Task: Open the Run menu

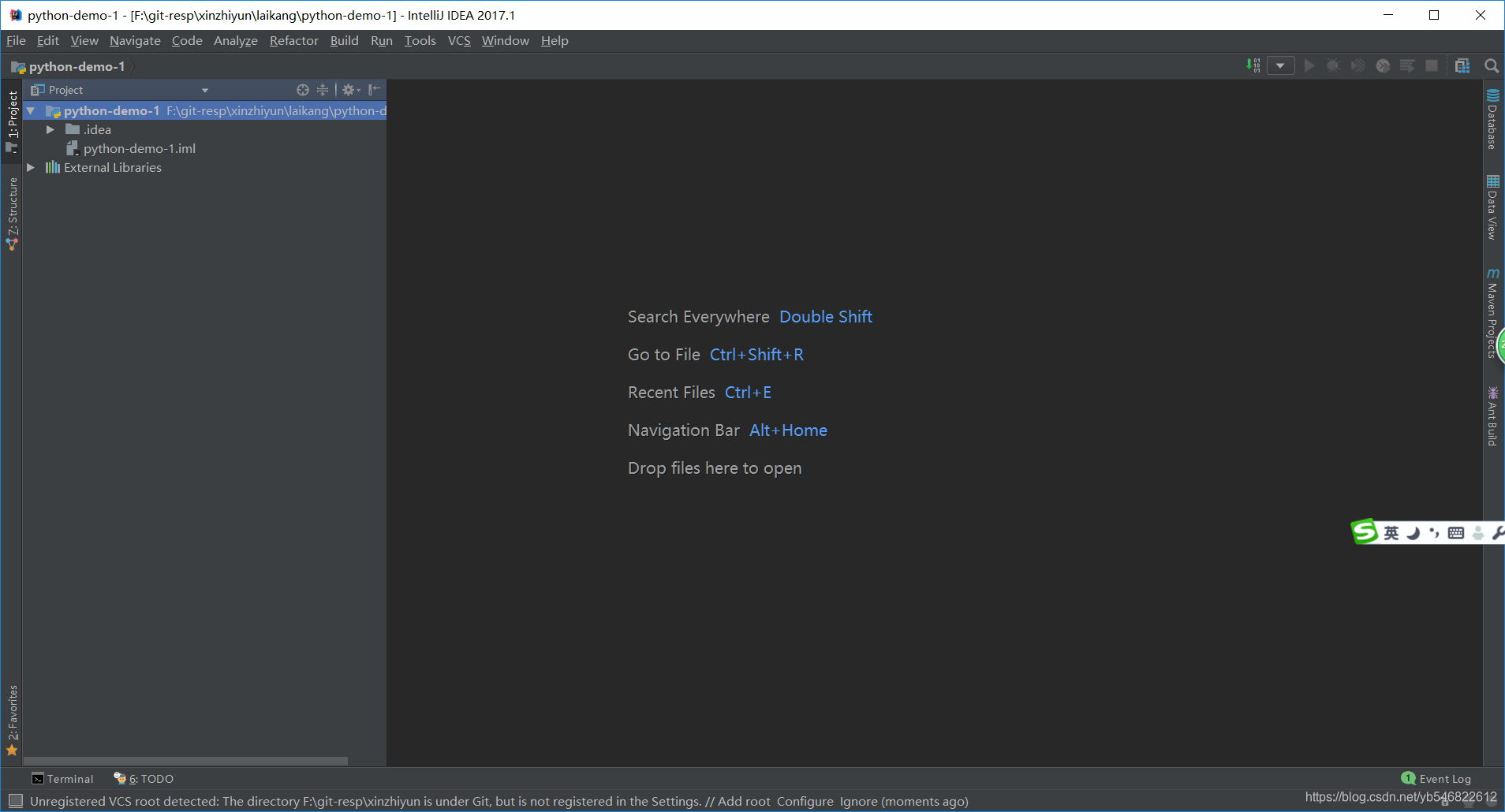Action: pos(382,40)
